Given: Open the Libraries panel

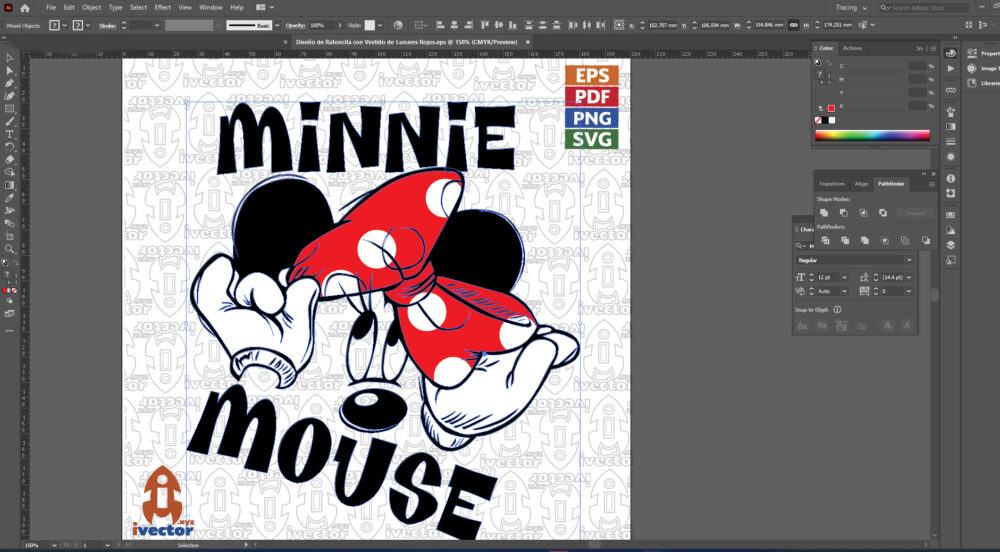Looking at the screenshot, I should tap(981, 83).
